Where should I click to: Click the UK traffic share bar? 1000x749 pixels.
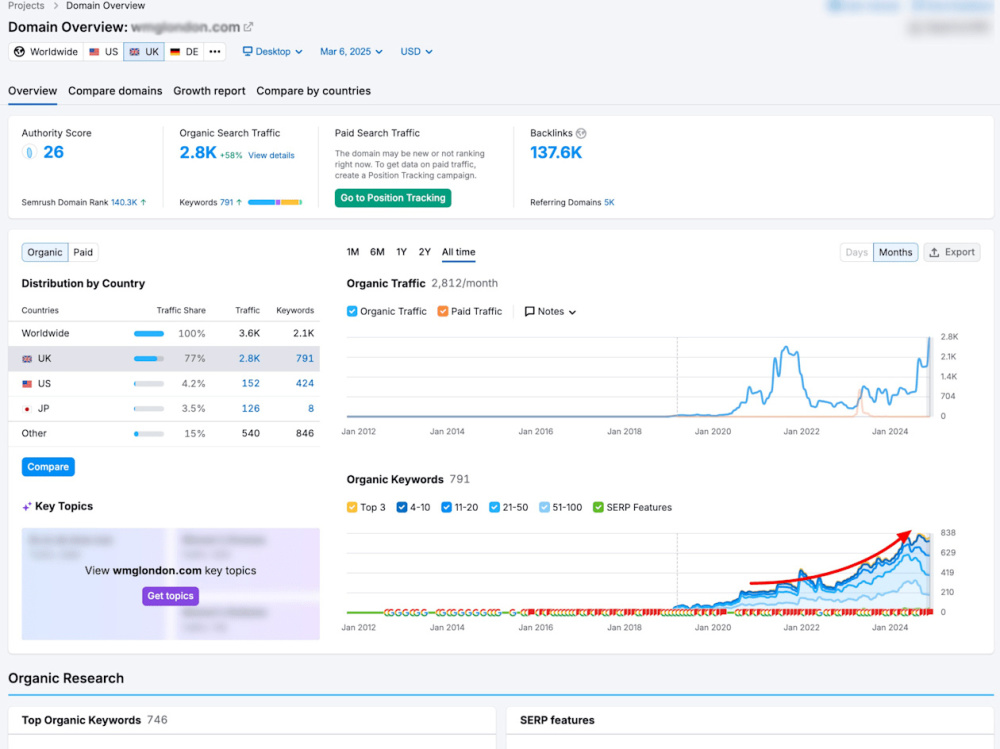coord(149,359)
